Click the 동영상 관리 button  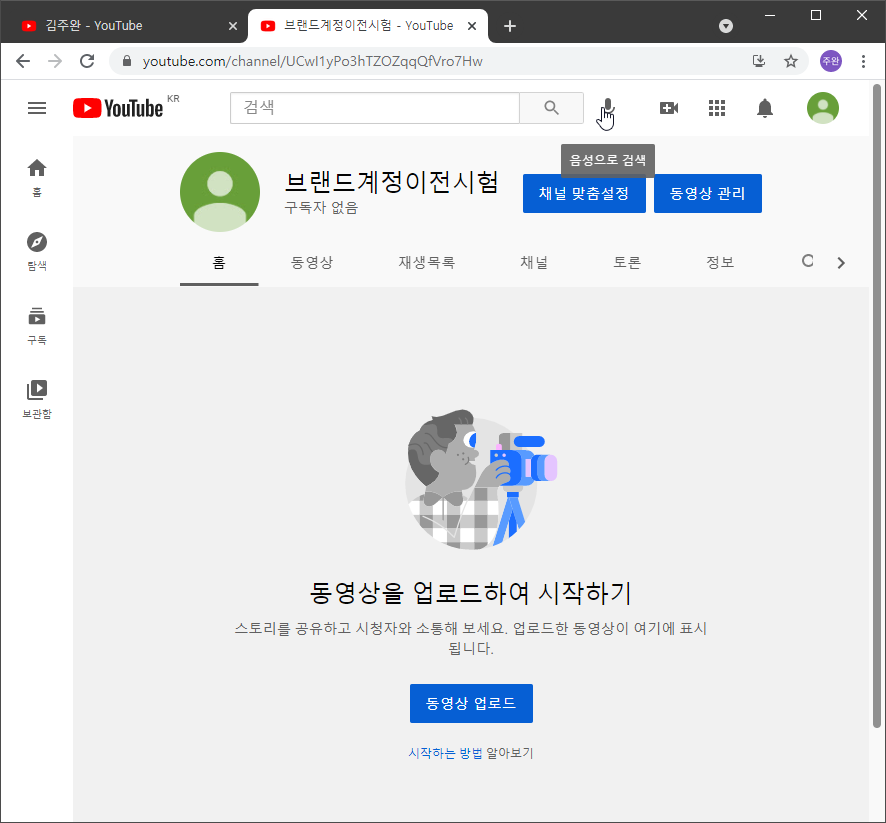(x=707, y=193)
